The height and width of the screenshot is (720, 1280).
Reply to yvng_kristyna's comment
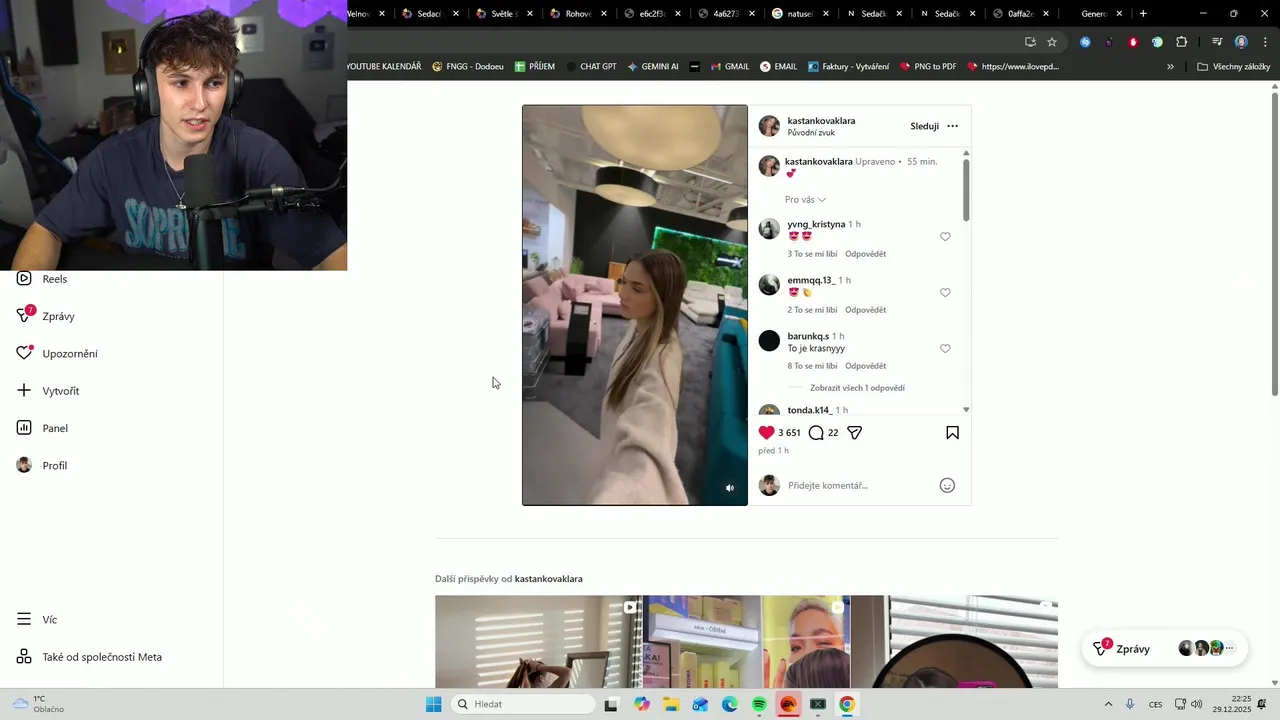(x=865, y=254)
